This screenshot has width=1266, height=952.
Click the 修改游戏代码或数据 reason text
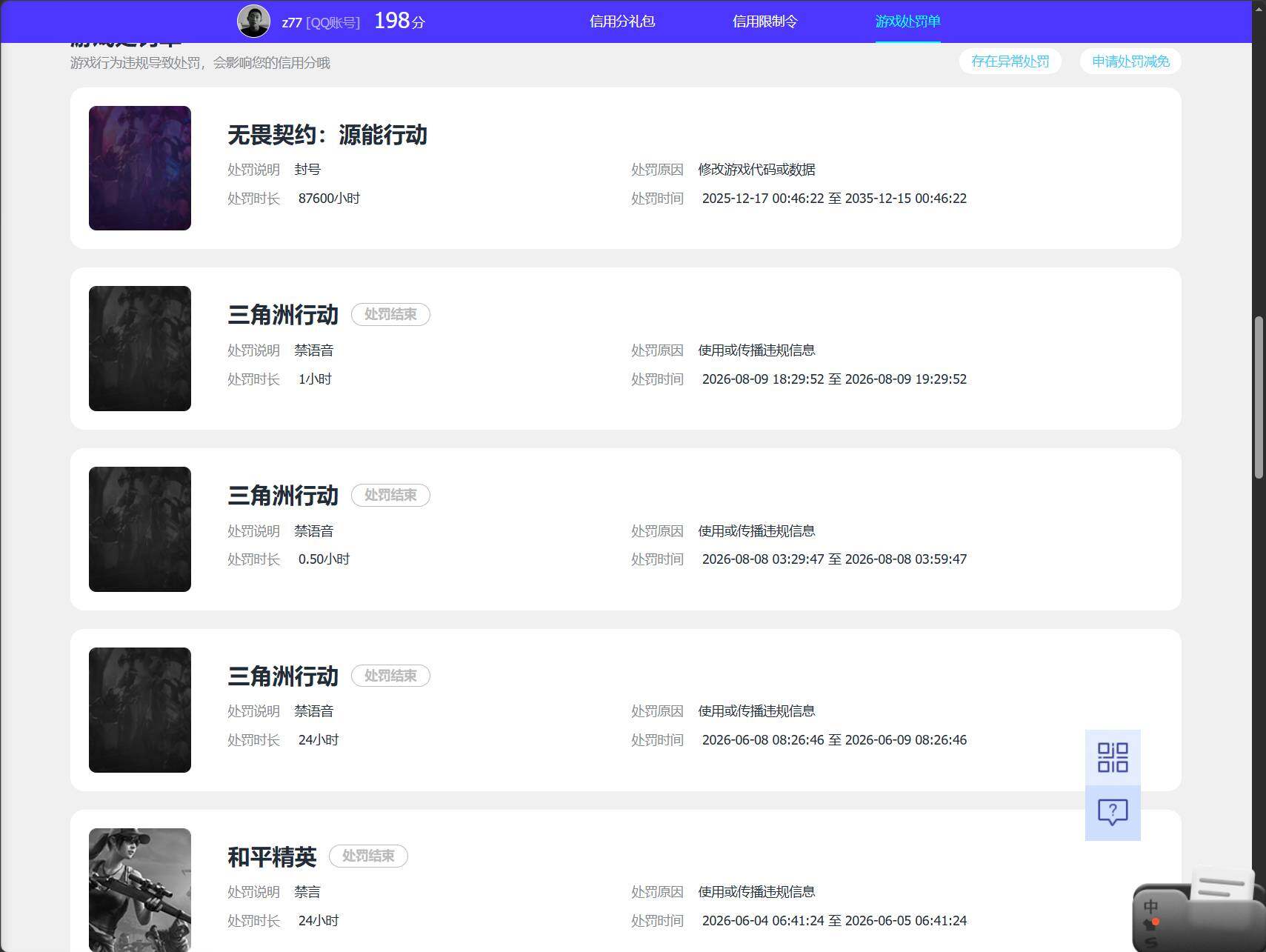756,170
